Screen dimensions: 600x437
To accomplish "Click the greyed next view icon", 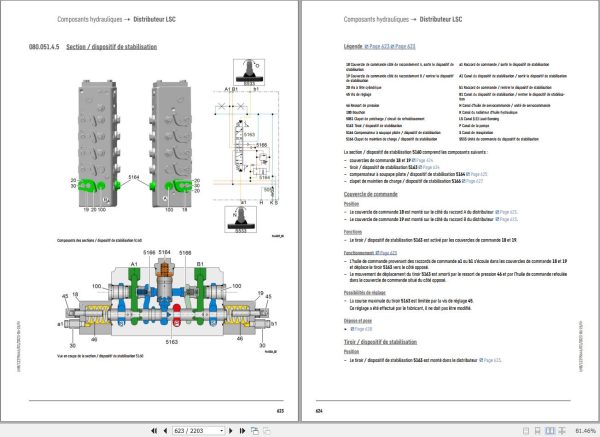I will coord(266,431).
